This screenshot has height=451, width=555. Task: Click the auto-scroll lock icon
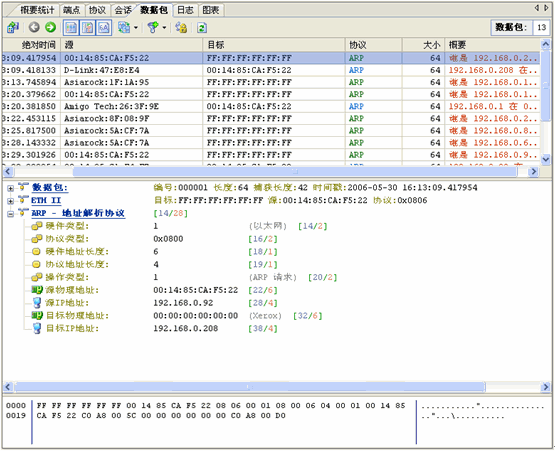click(x=181, y=27)
